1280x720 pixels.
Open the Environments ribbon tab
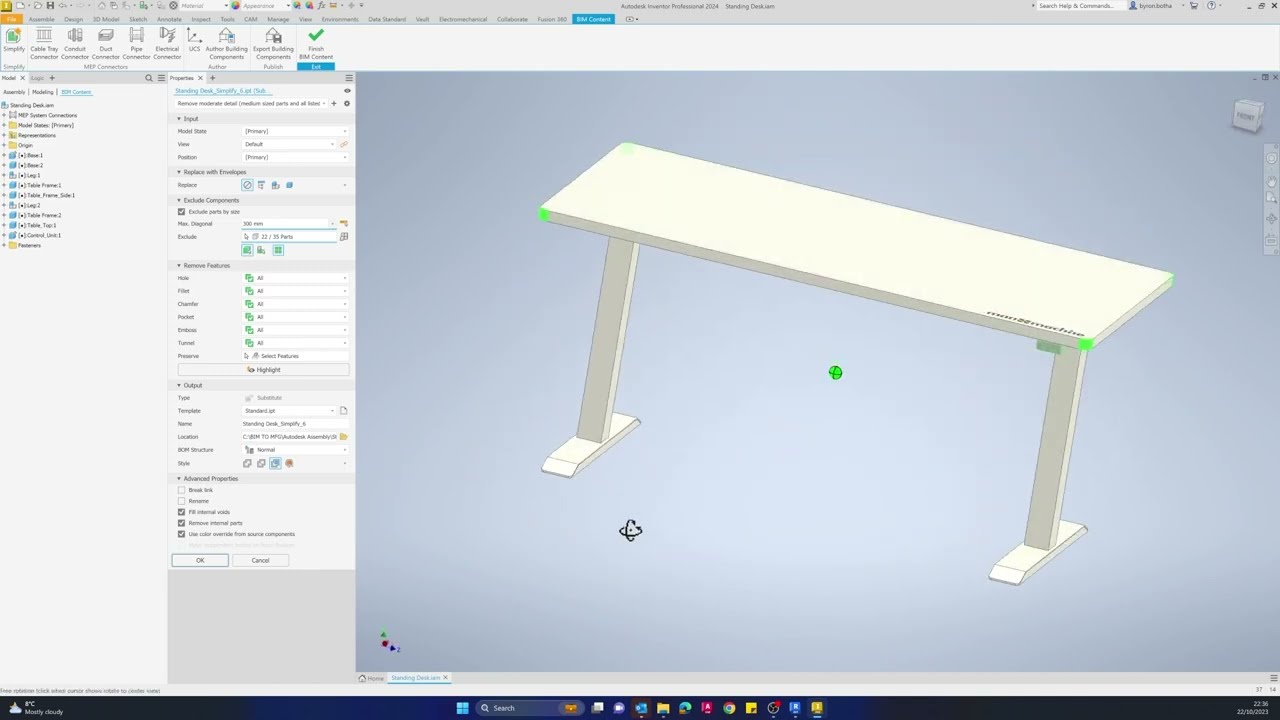click(x=340, y=19)
